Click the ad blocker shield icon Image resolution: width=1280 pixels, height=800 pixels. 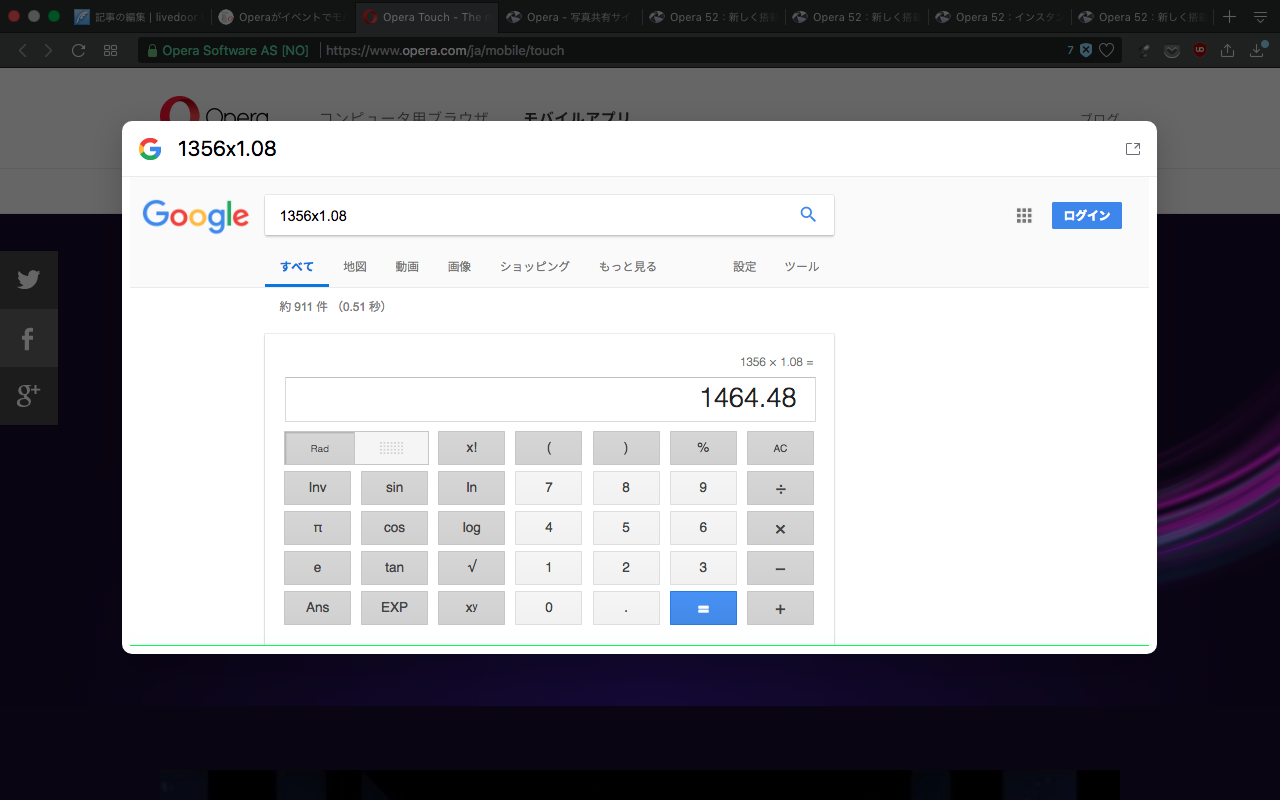(1085, 50)
